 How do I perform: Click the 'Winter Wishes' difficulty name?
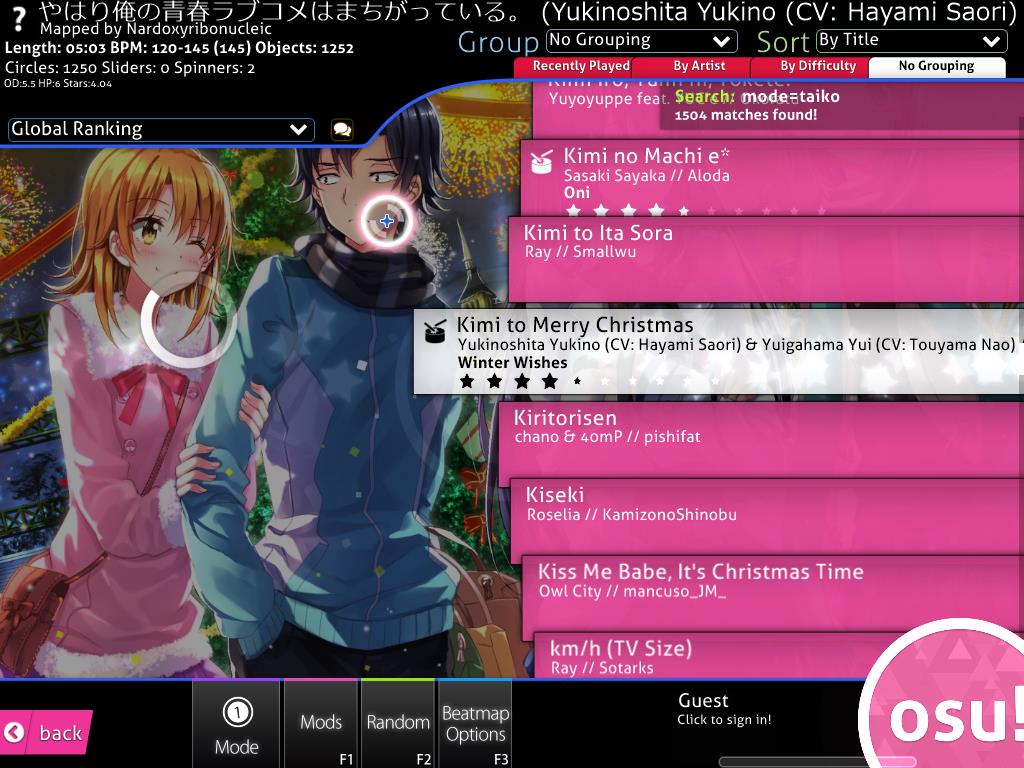coord(513,362)
